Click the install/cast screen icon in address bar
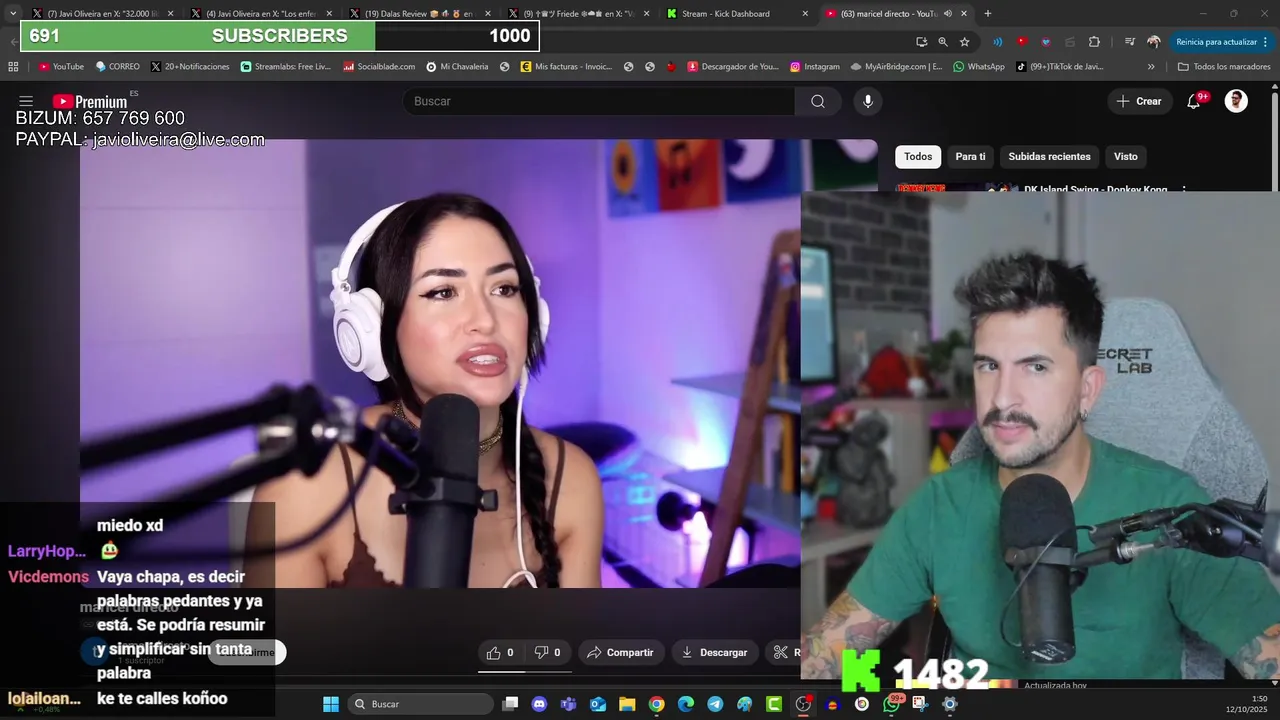This screenshot has width=1280, height=720. pyautogui.click(x=921, y=42)
